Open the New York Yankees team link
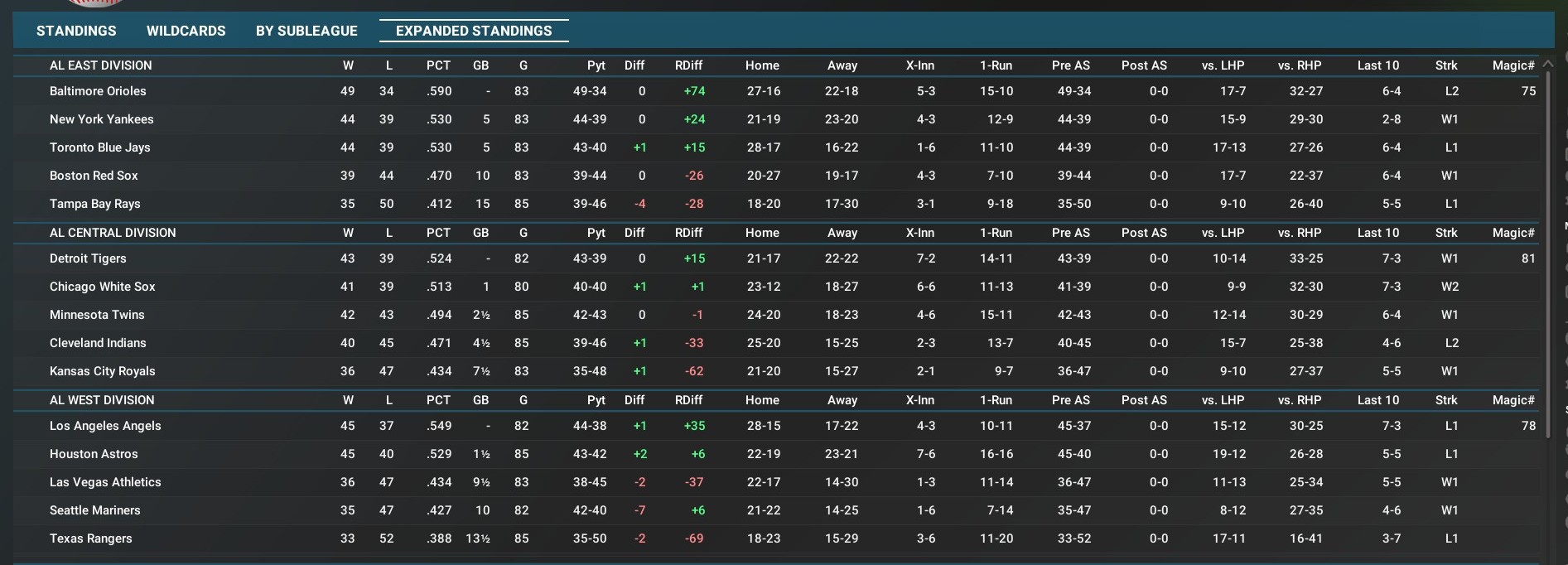The height and width of the screenshot is (565, 1568). click(x=101, y=119)
